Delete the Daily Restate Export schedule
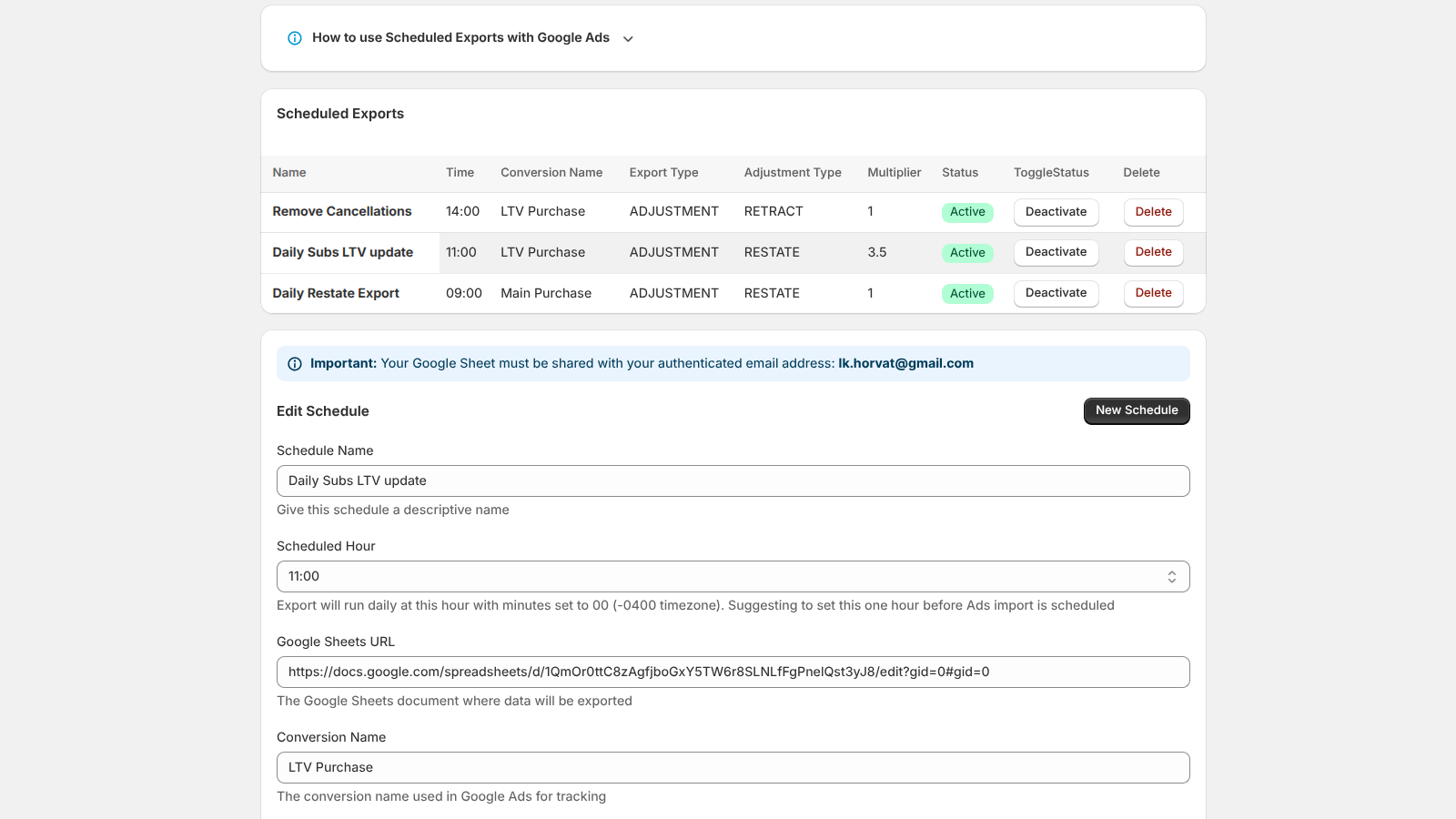Screen dimensions: 1456x819 pos(1153,293)
